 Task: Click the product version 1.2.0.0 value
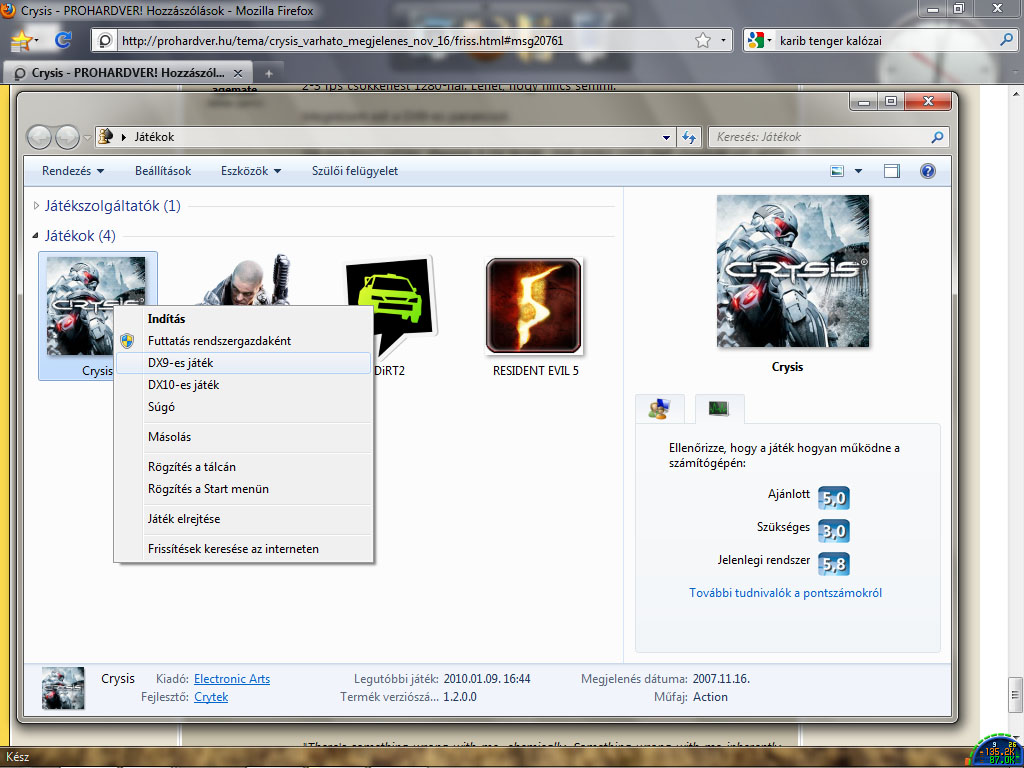click(460, 697)
